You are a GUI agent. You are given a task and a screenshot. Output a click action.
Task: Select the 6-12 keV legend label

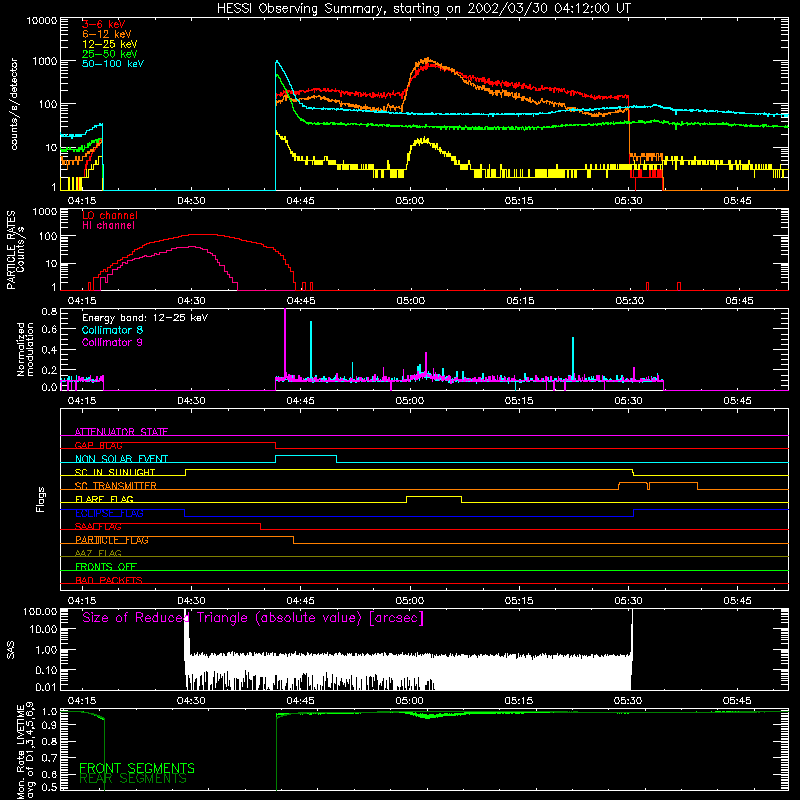[x=106, y=34]
